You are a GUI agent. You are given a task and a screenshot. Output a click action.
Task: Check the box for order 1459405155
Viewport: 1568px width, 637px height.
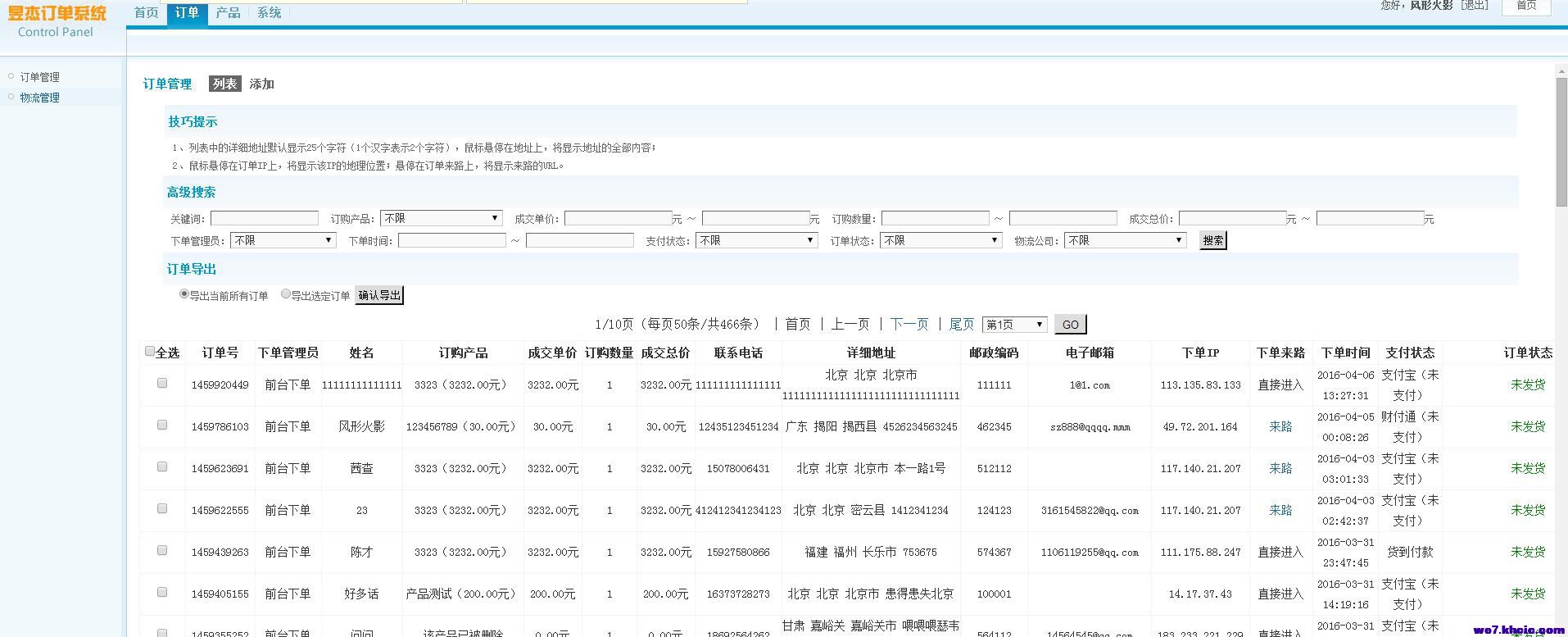162,592
